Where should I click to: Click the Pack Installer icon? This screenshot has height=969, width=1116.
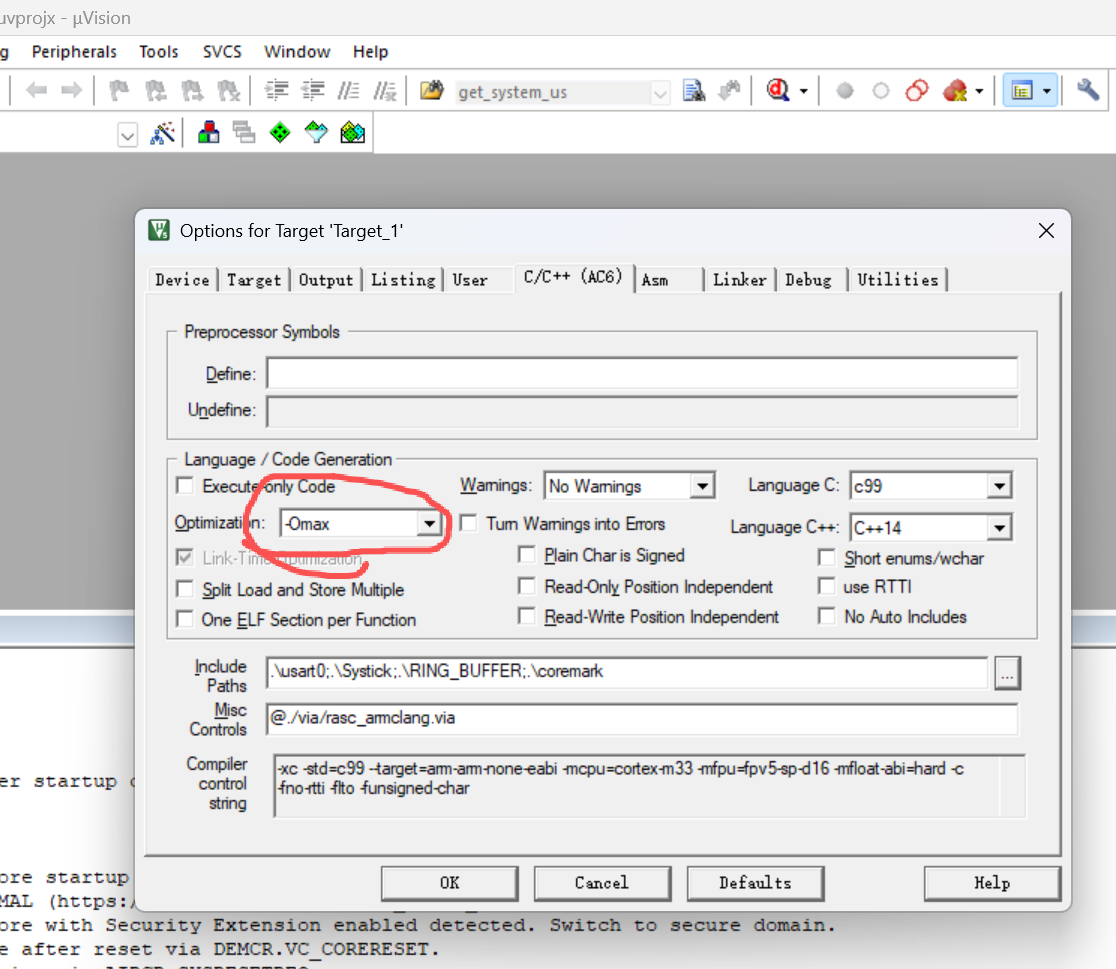tap(352, 132)
